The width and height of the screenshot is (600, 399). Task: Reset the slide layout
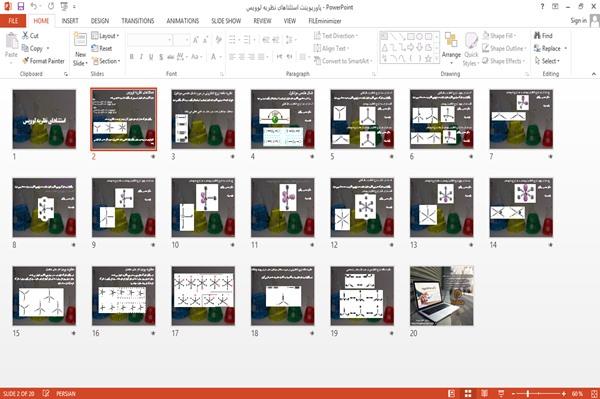coord(102,48)
